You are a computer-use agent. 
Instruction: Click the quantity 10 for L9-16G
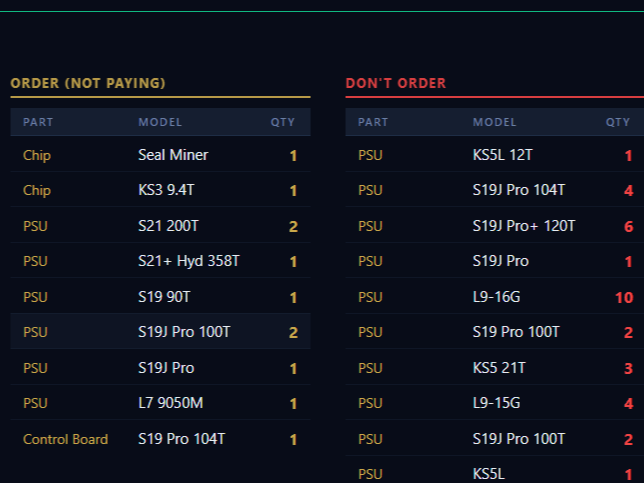624,297
